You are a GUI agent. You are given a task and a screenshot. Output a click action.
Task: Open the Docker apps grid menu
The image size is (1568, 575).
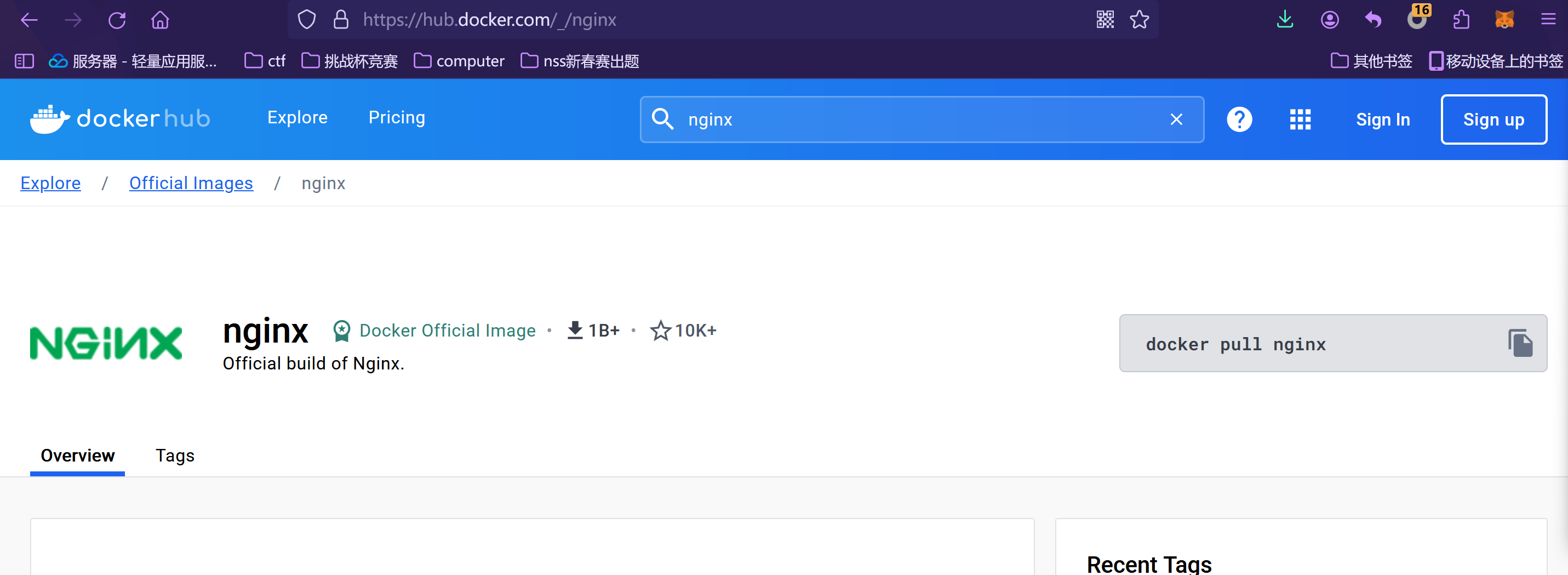[x=1300, y=119]
